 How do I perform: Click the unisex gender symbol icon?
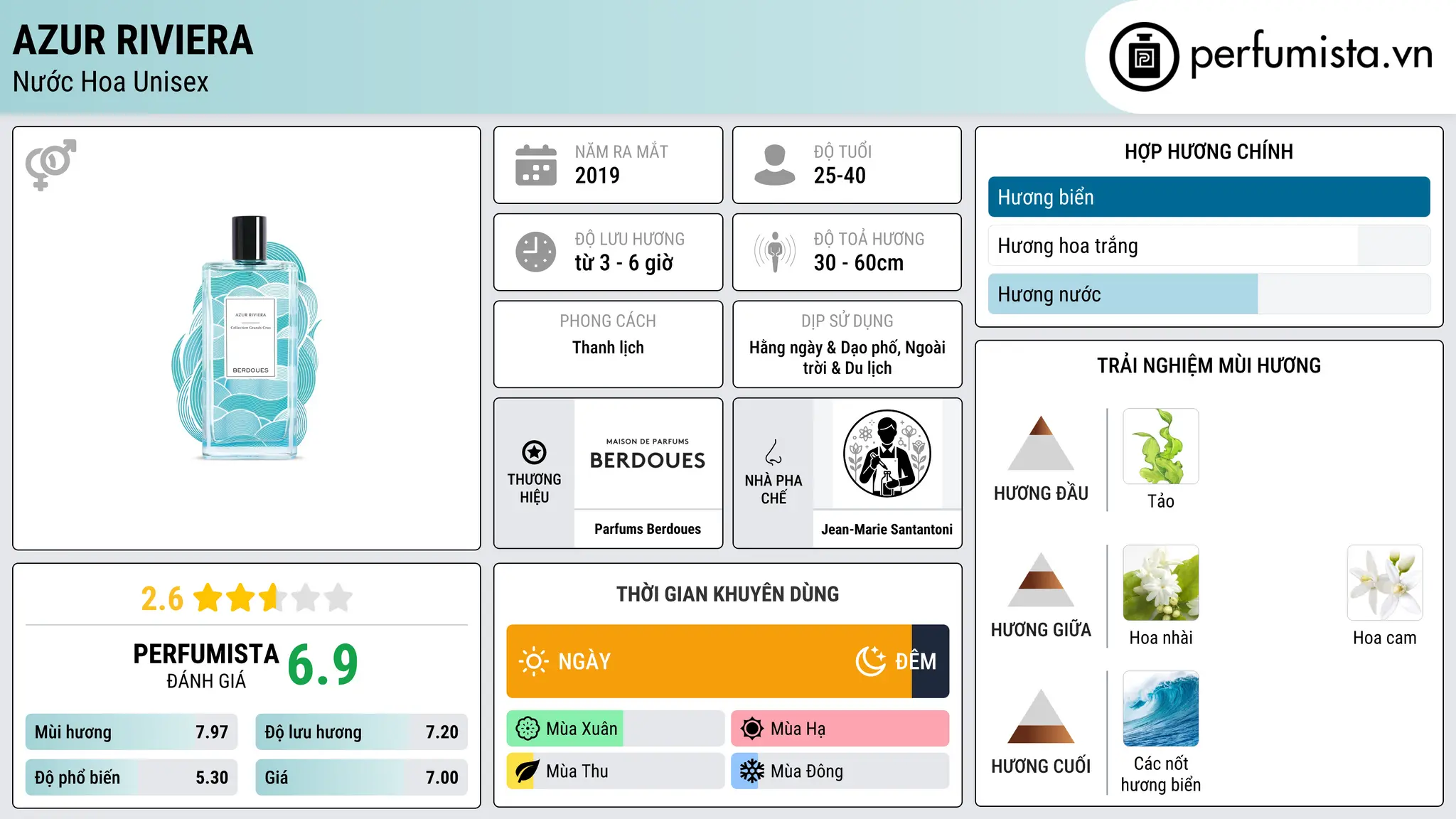pos(50,164)
